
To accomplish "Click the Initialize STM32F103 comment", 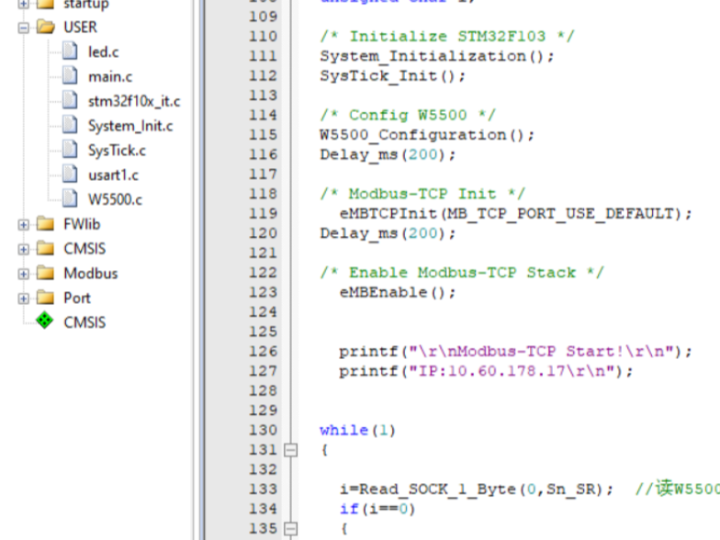I will 447,37.
